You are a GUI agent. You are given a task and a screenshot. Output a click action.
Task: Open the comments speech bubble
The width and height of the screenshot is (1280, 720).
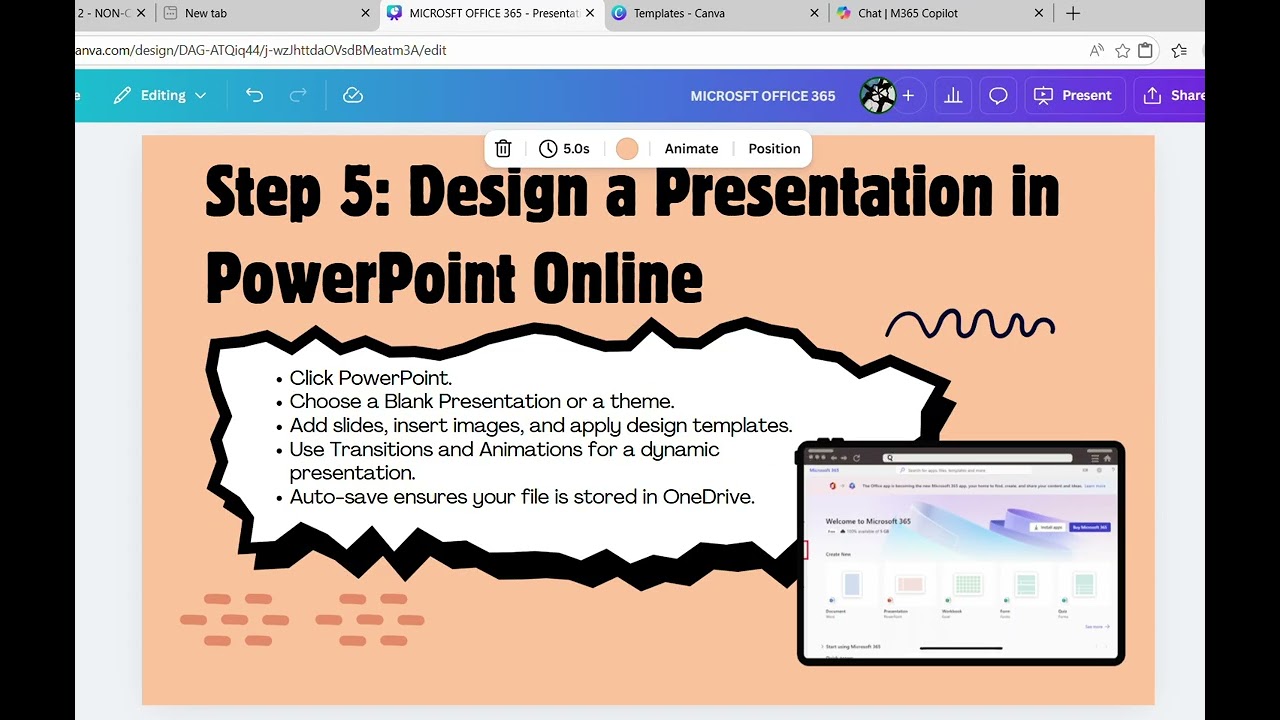pos(998,95)
